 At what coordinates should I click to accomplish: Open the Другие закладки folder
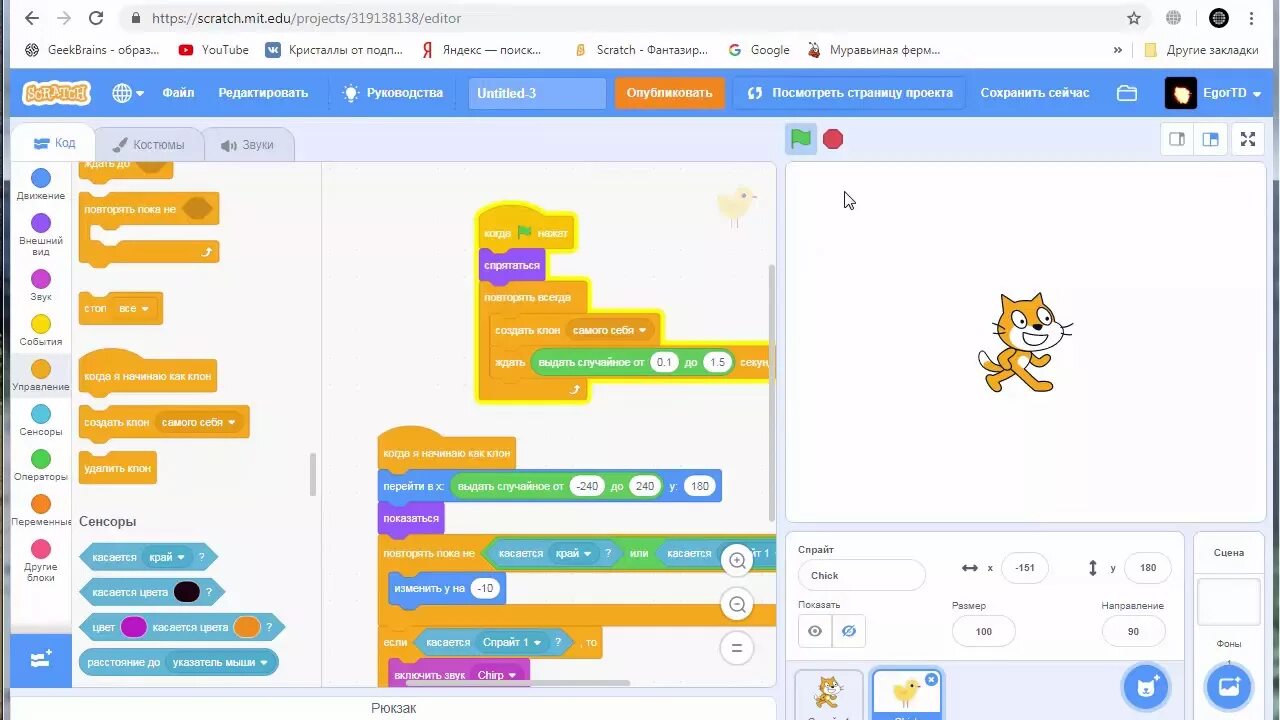point(1200,50)
